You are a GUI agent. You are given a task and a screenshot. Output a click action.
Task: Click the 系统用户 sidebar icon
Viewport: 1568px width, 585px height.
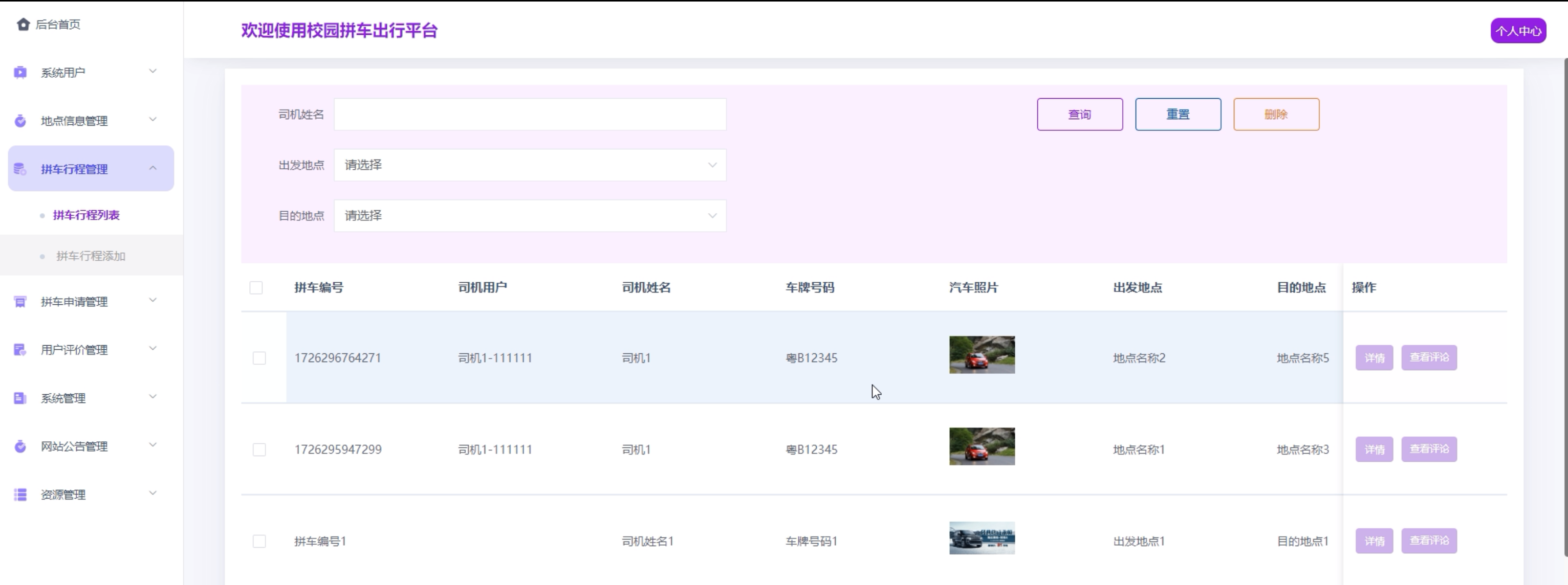[20, 73]
